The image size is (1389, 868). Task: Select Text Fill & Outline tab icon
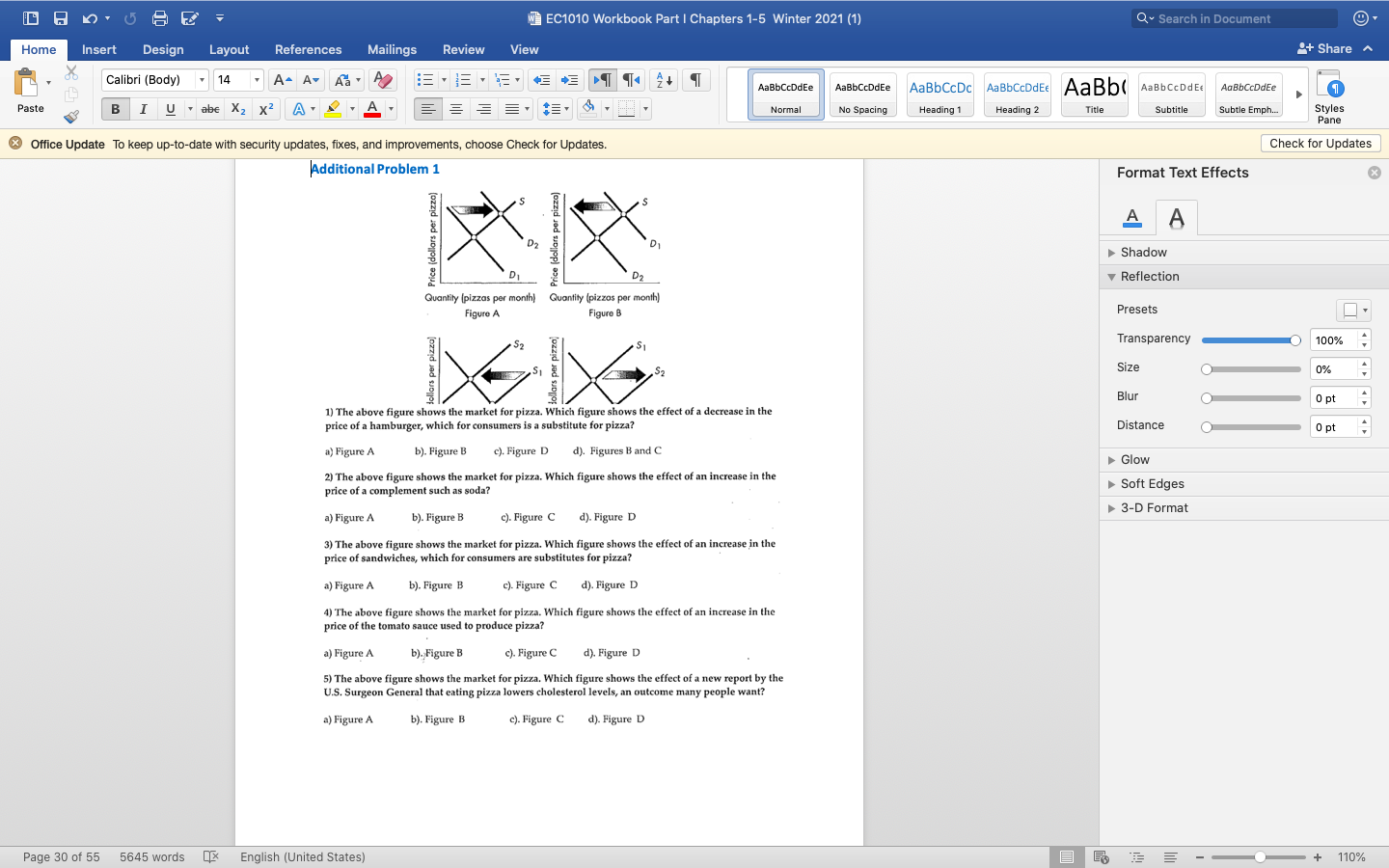1132,218
